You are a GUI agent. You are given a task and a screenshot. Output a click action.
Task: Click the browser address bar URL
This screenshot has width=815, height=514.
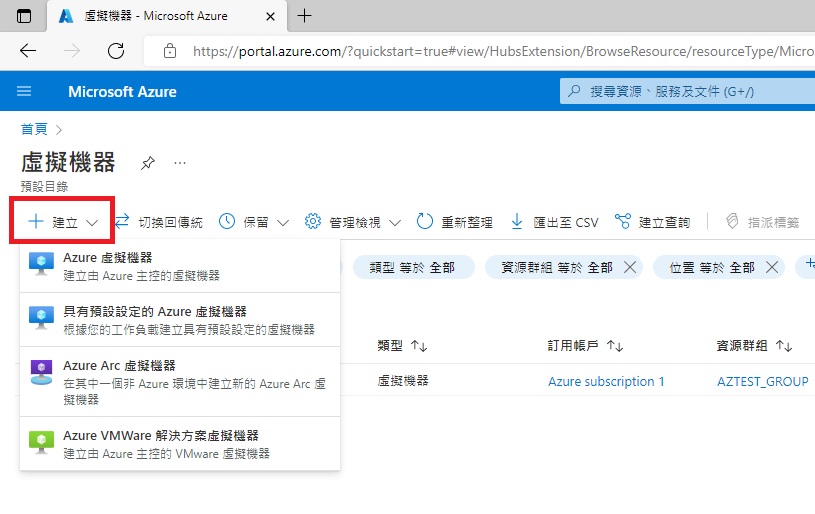503,51
